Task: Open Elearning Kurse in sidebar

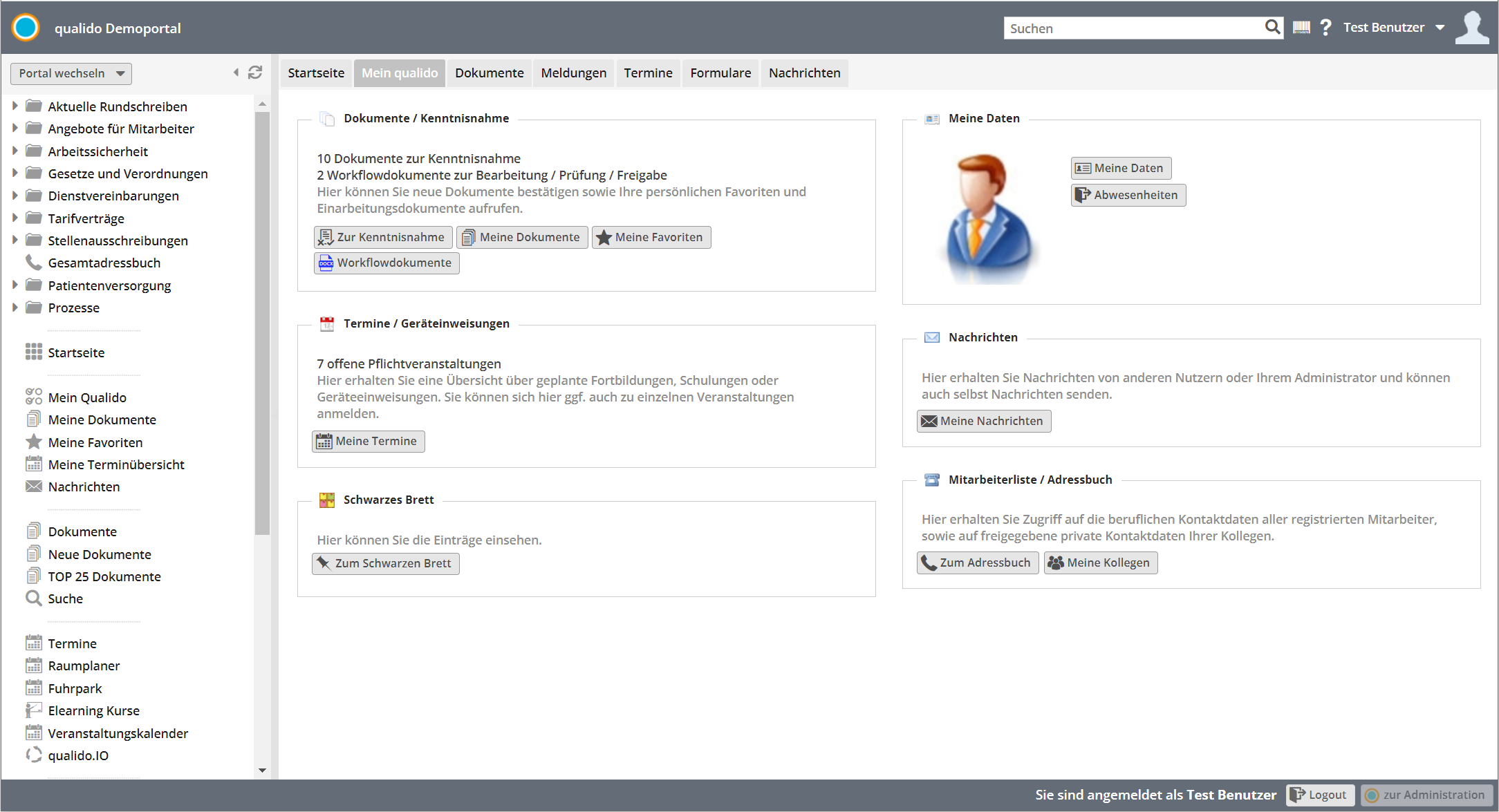Action: 93,710
